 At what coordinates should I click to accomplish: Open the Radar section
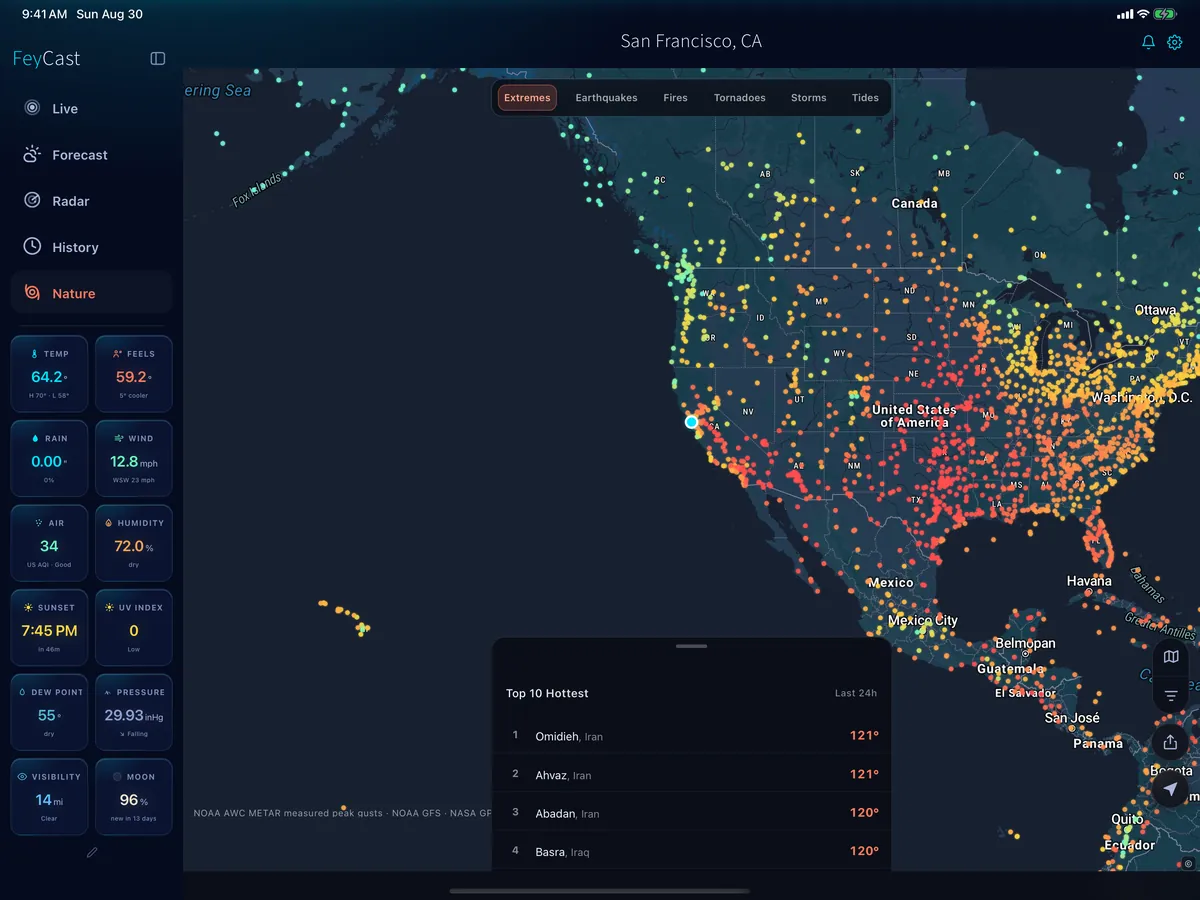click(92, 201)
